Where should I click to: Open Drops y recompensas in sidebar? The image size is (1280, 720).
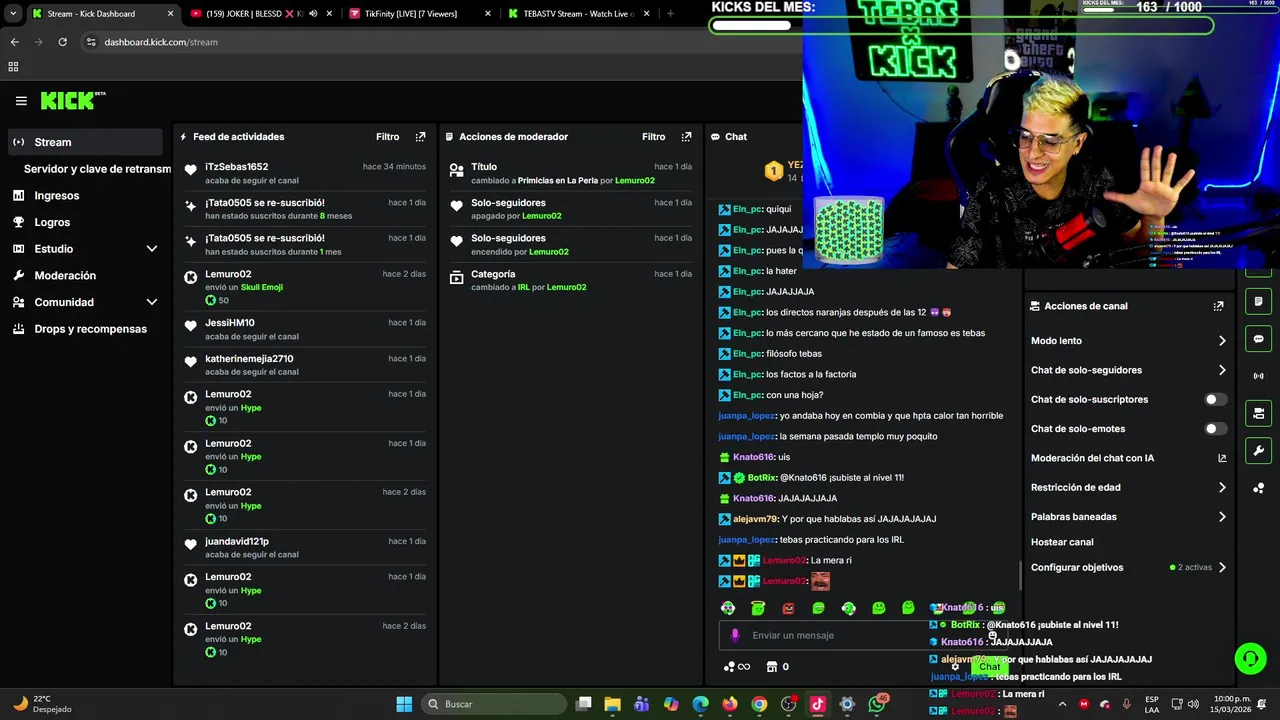(84, 329)
